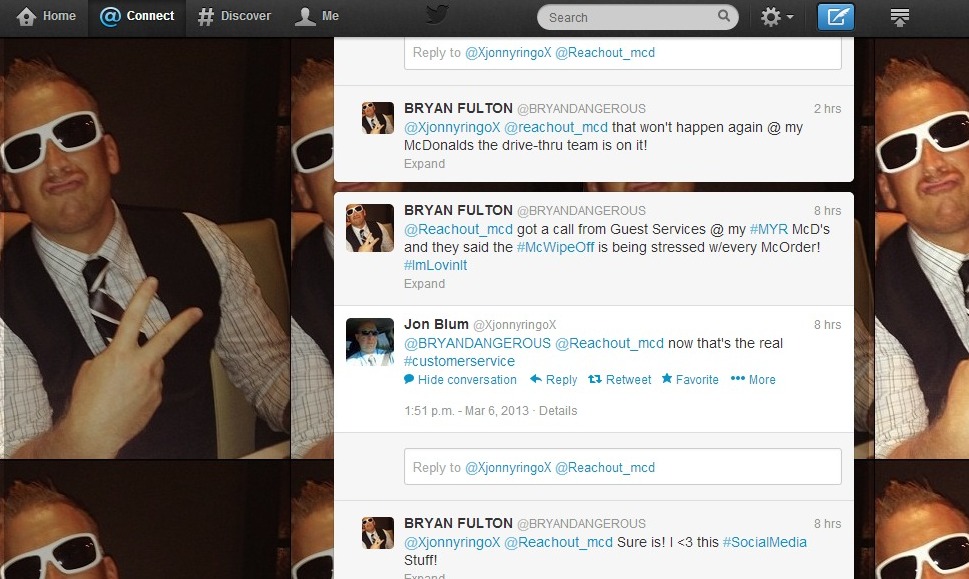
Task: Open avatar on the drive-thru team tweet
Action: (x=378, y=118)
